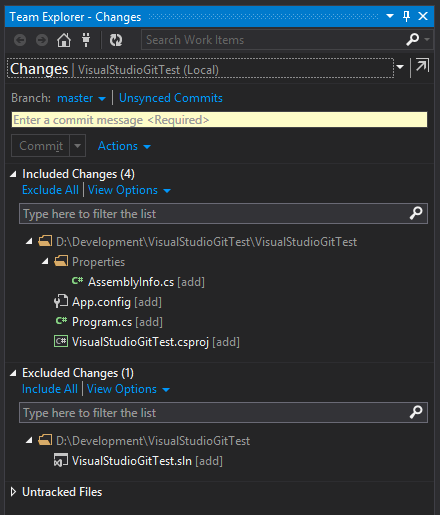Refresh the Team Explorer page
This screenshot has width=440, height=515.
(116, 40)
